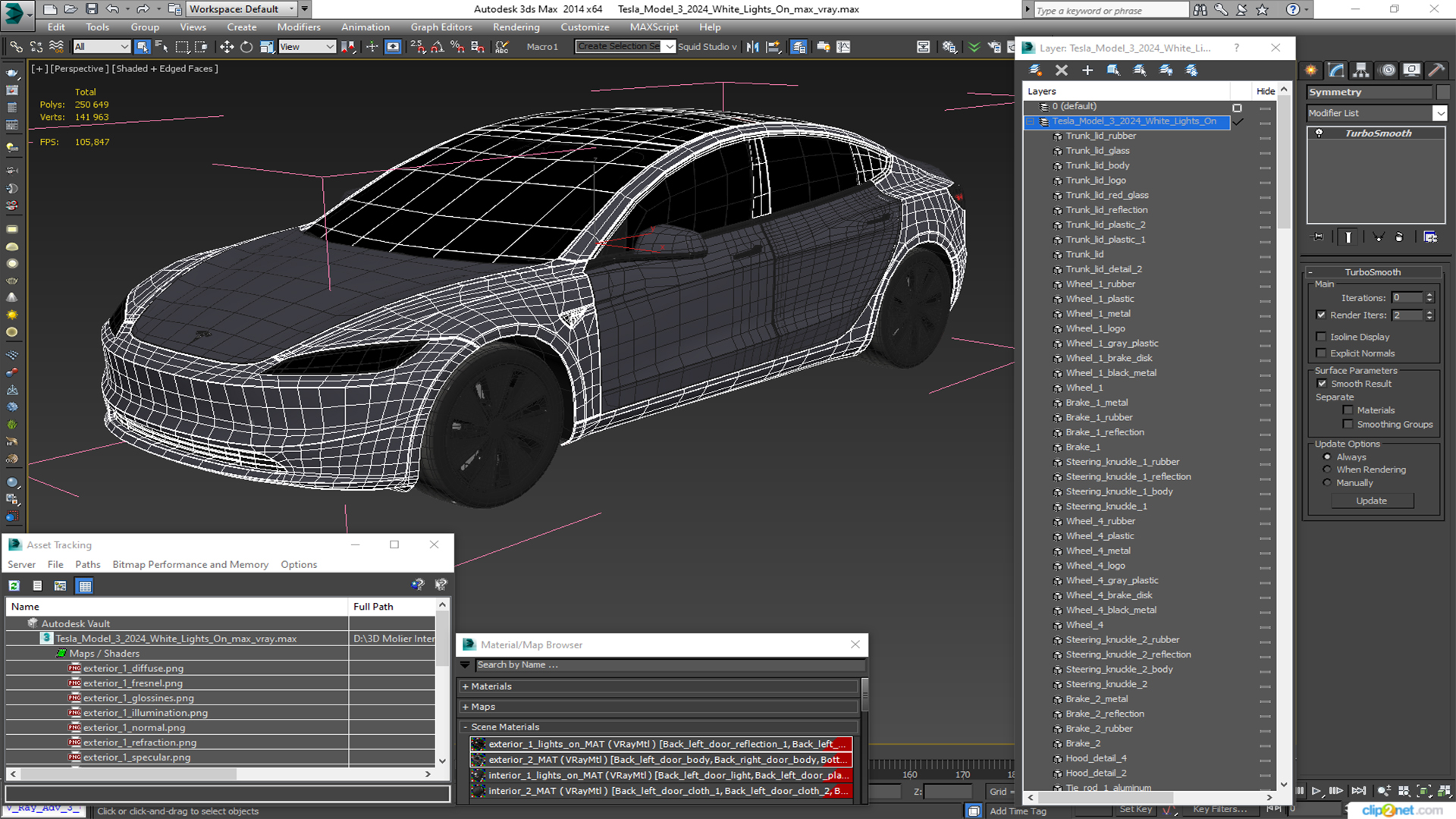Screen dimensions: 1456x819
Task: Open the Graph Editors menu
Action: tap(441, 27)
